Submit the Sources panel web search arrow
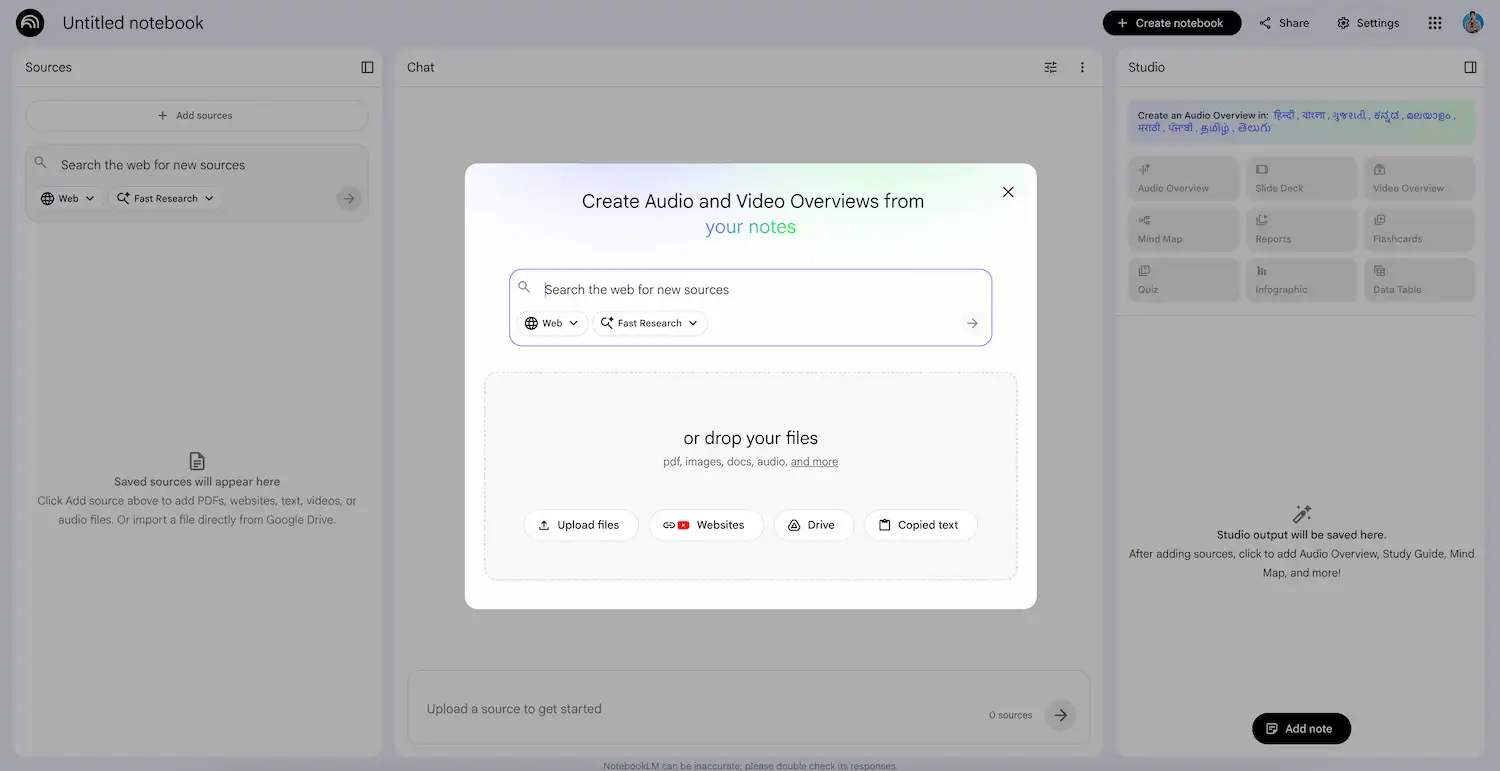The width and height of the screenshot is (1500, 771). click(349, 198)
